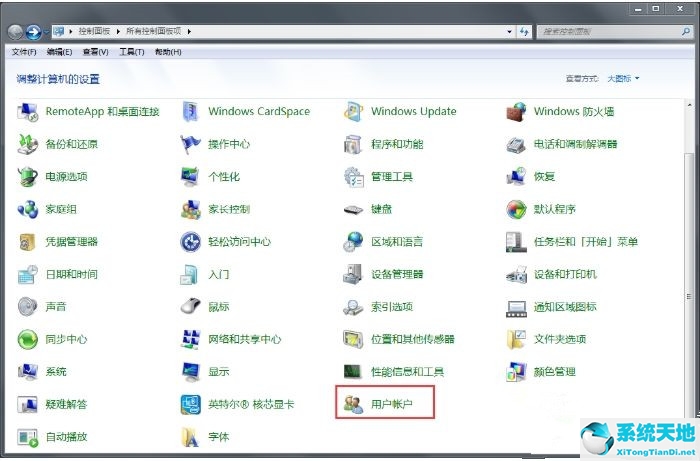
Task: Open the 编辑(E) menu
Action: point(59,52)
